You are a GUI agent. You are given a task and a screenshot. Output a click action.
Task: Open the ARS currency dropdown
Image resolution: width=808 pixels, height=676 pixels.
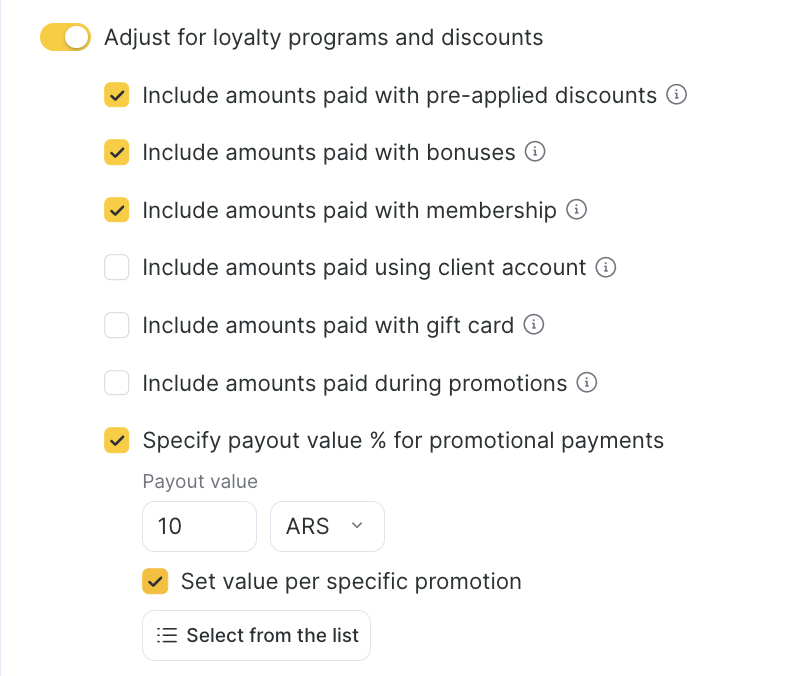point(327,526)
